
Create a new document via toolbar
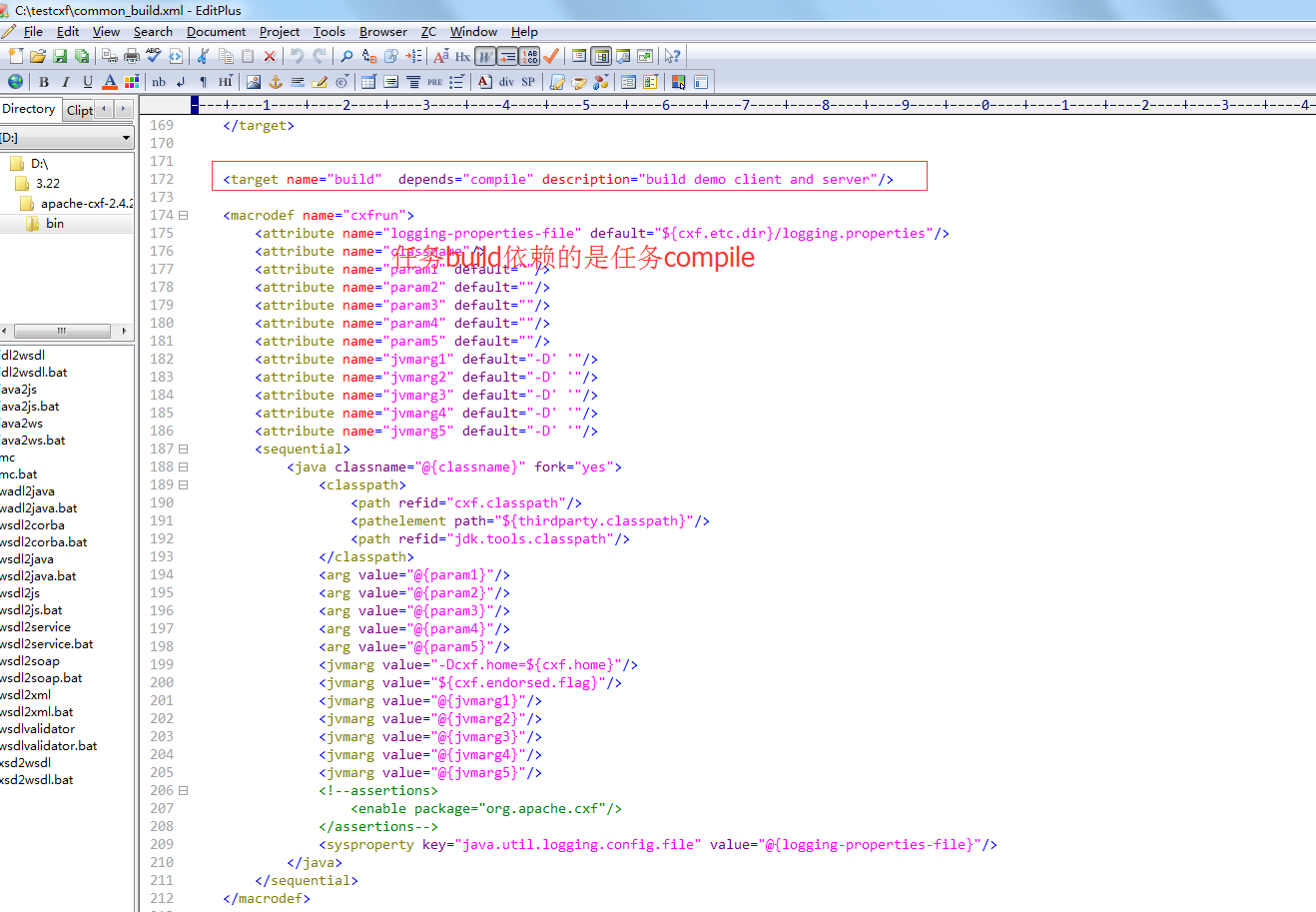(15, 56)
